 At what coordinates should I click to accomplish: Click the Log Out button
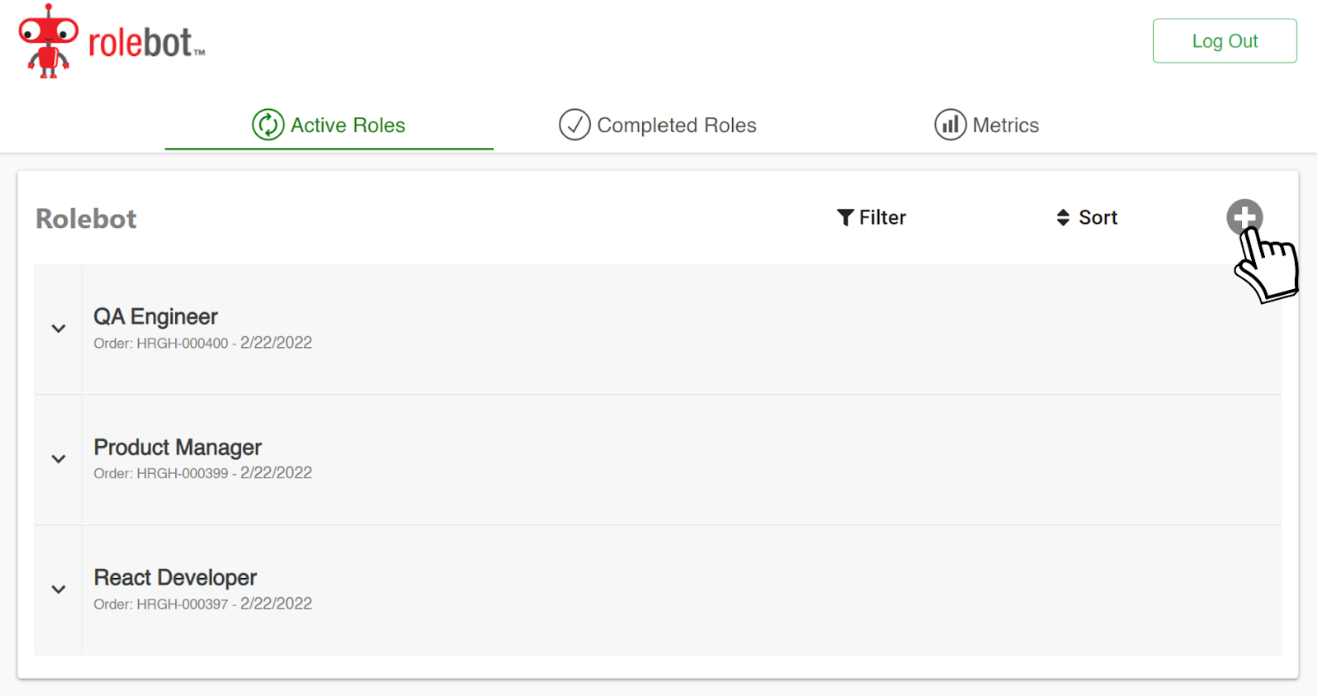pyautogui.click(x=1224, y=40)
